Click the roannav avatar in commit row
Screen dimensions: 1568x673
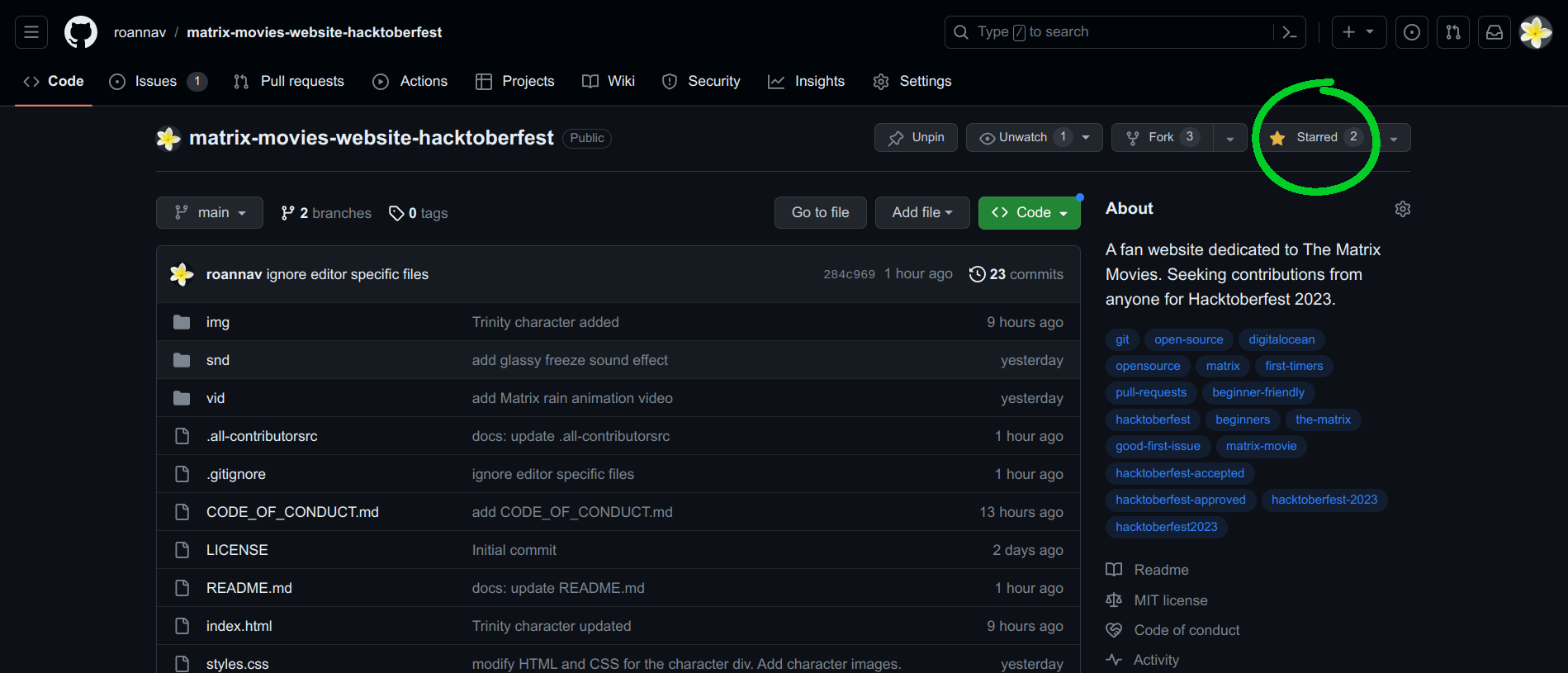182,274
